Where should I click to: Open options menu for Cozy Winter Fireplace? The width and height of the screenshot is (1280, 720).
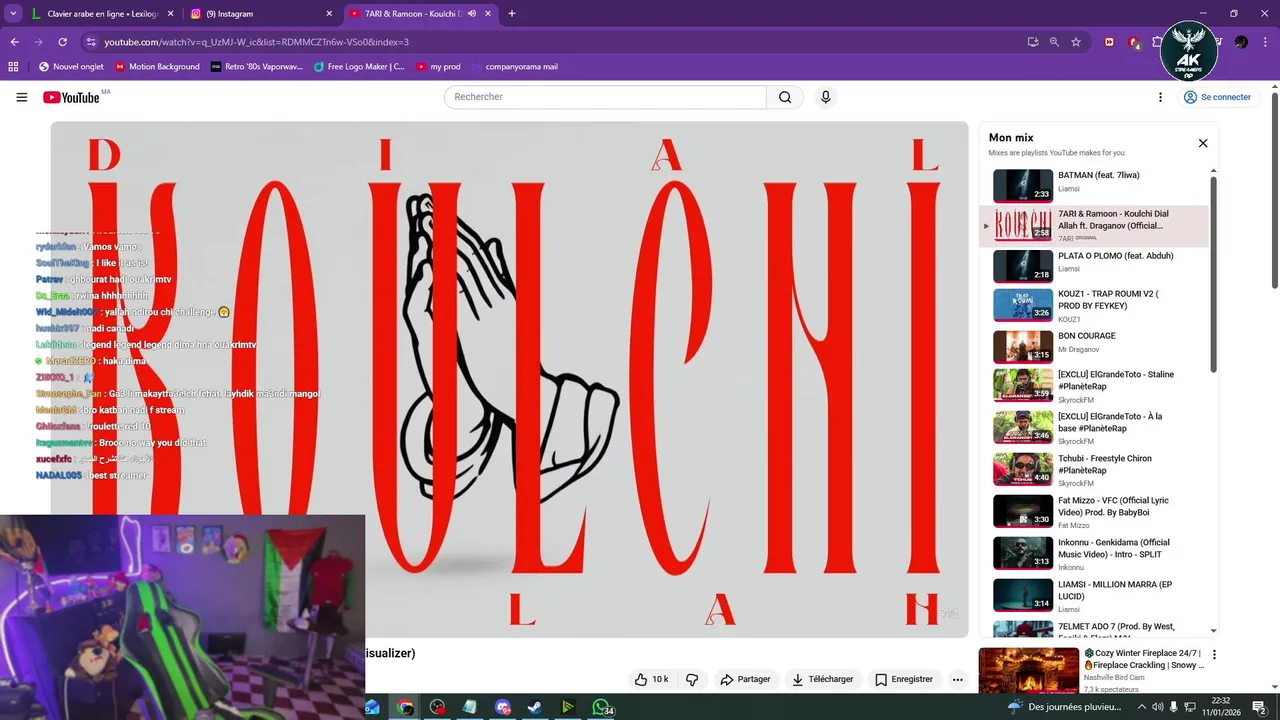pos(1215,655)
